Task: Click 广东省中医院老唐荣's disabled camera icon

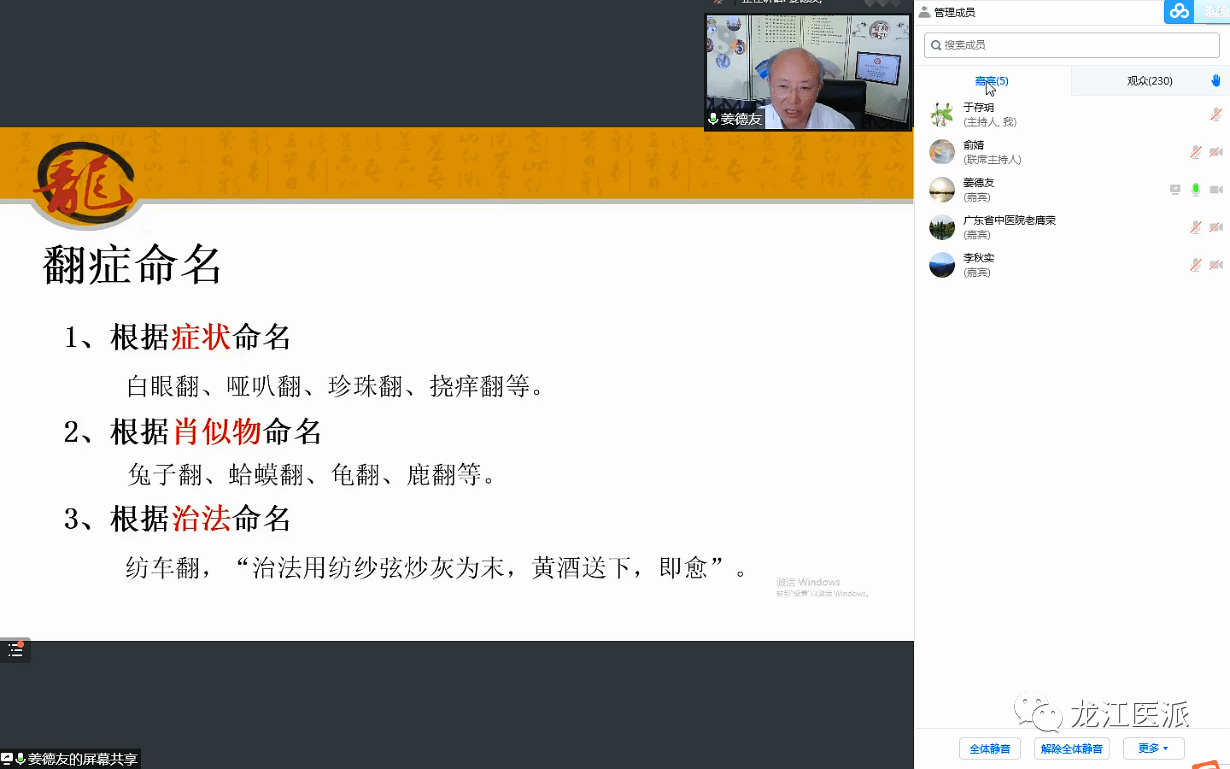Action: tap(1216, 227)
